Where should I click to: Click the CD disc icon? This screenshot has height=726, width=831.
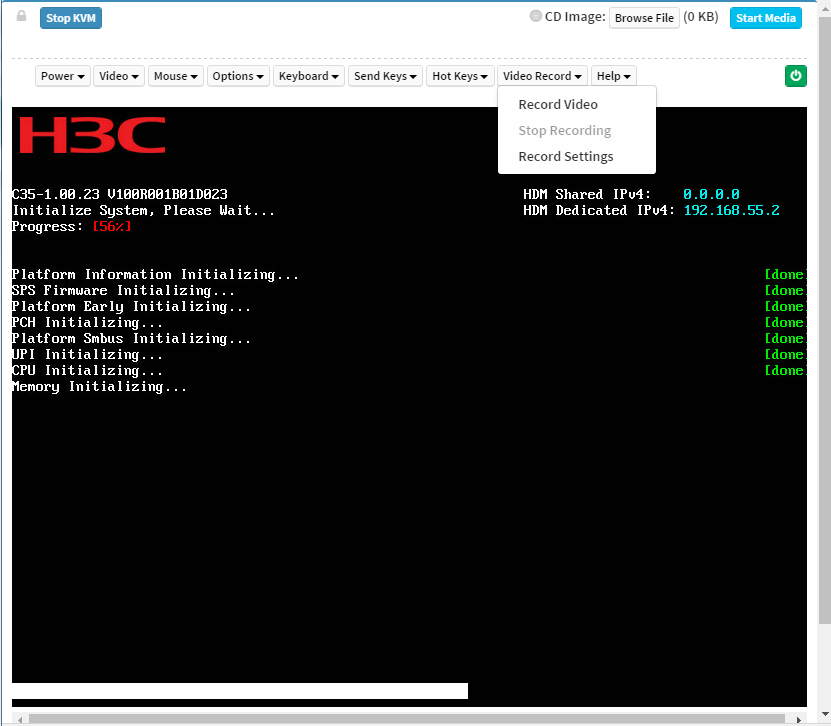pos(536,16)
